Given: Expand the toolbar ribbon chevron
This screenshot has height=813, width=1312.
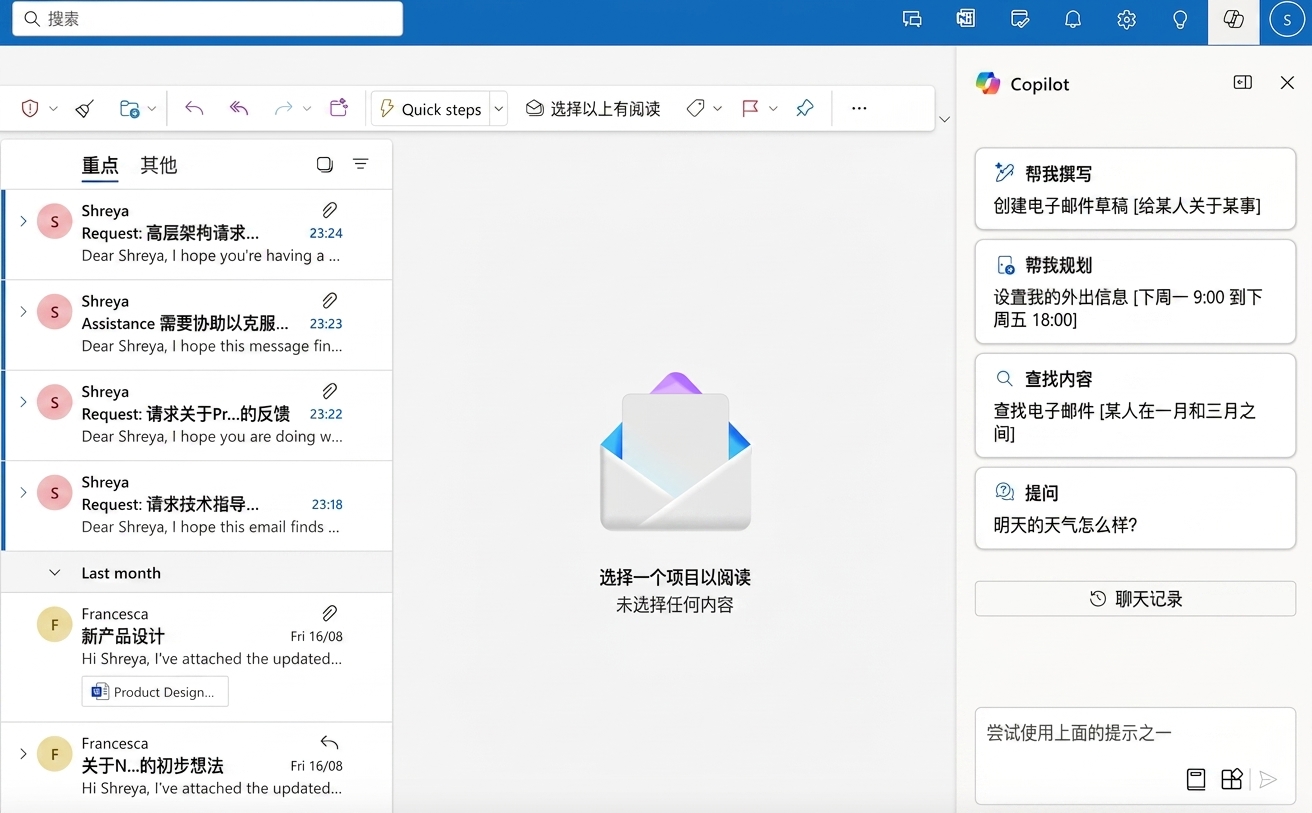Looking at the screenshot, I should click(944, 120).
